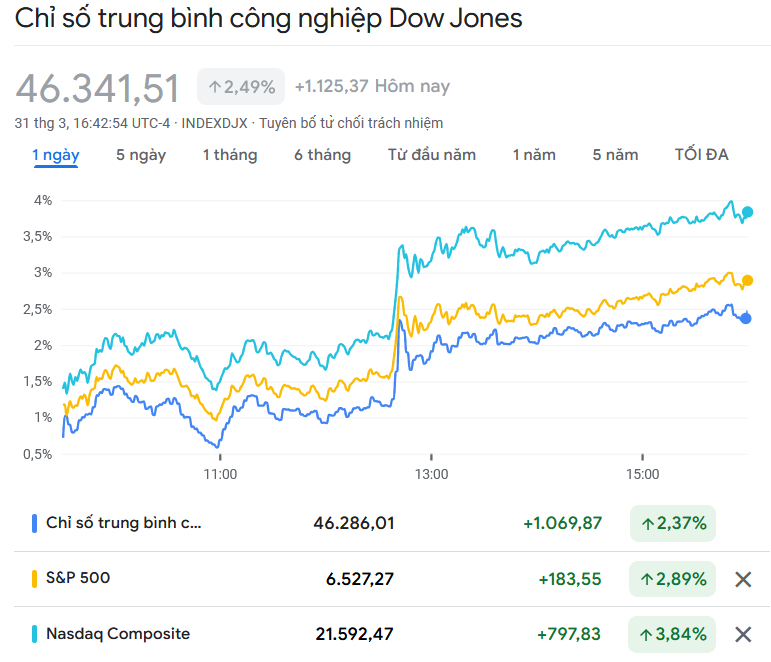Image resolution: width=771 pixels, height=662 pixels.
Task: Show the "1 tháng" chart range
Action: pos(230,155)
